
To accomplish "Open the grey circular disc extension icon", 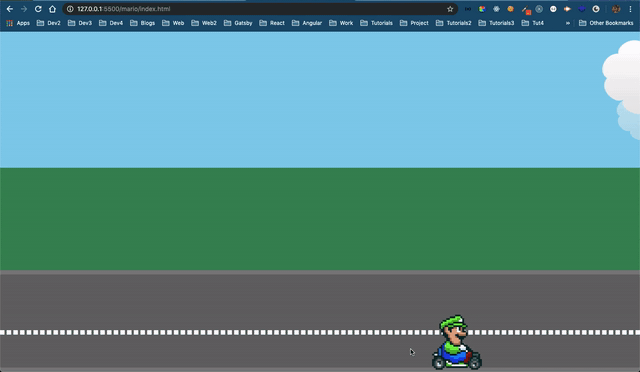I will coord(539,9).
